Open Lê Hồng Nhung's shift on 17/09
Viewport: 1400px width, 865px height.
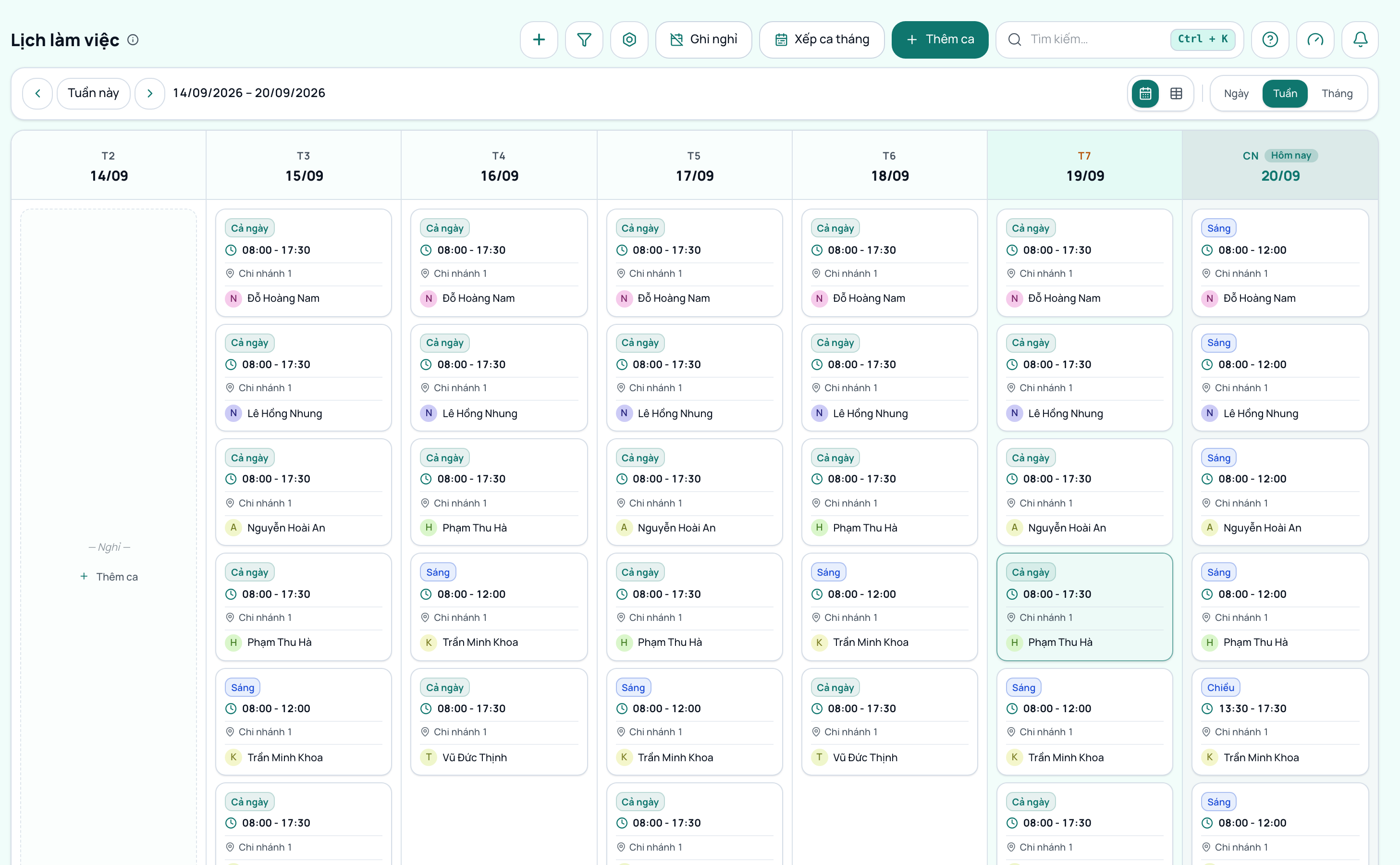click(x=694, y=378)
